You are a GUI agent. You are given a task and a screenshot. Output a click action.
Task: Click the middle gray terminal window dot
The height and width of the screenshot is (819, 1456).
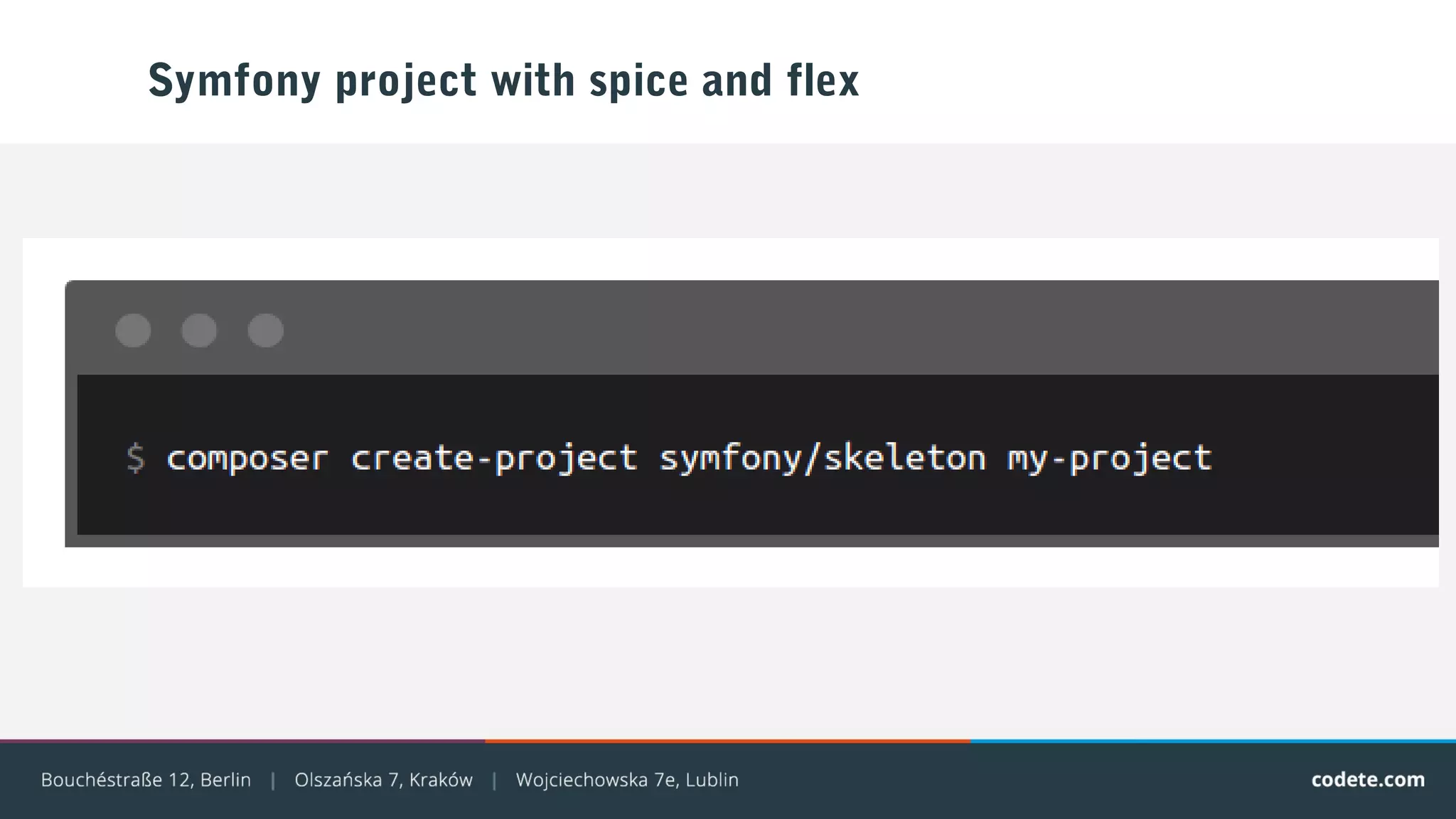pyautogui.click(x=199, y=331)
